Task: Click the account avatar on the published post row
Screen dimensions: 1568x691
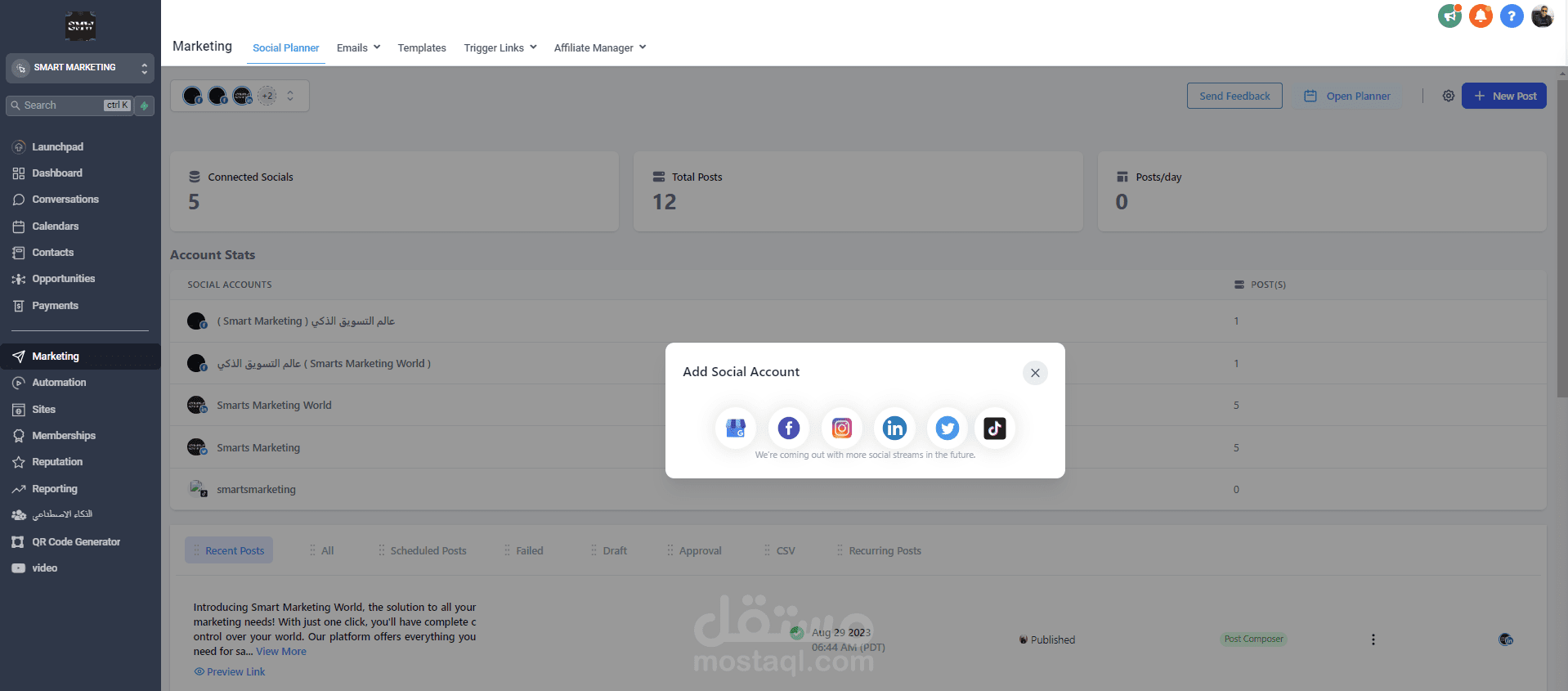Action: (1505, 639)
